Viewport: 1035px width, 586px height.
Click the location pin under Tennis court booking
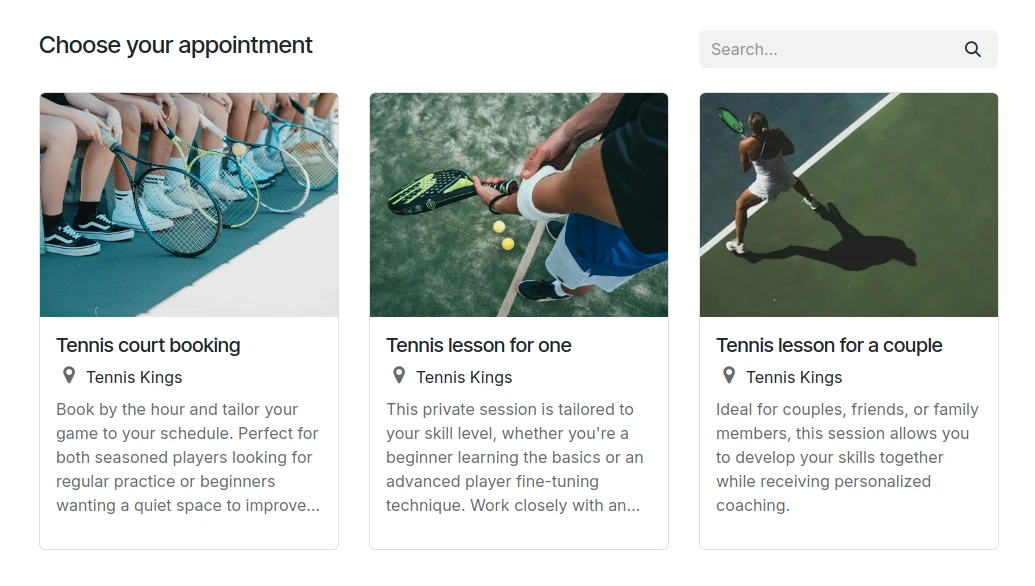[x=69, y=375]
